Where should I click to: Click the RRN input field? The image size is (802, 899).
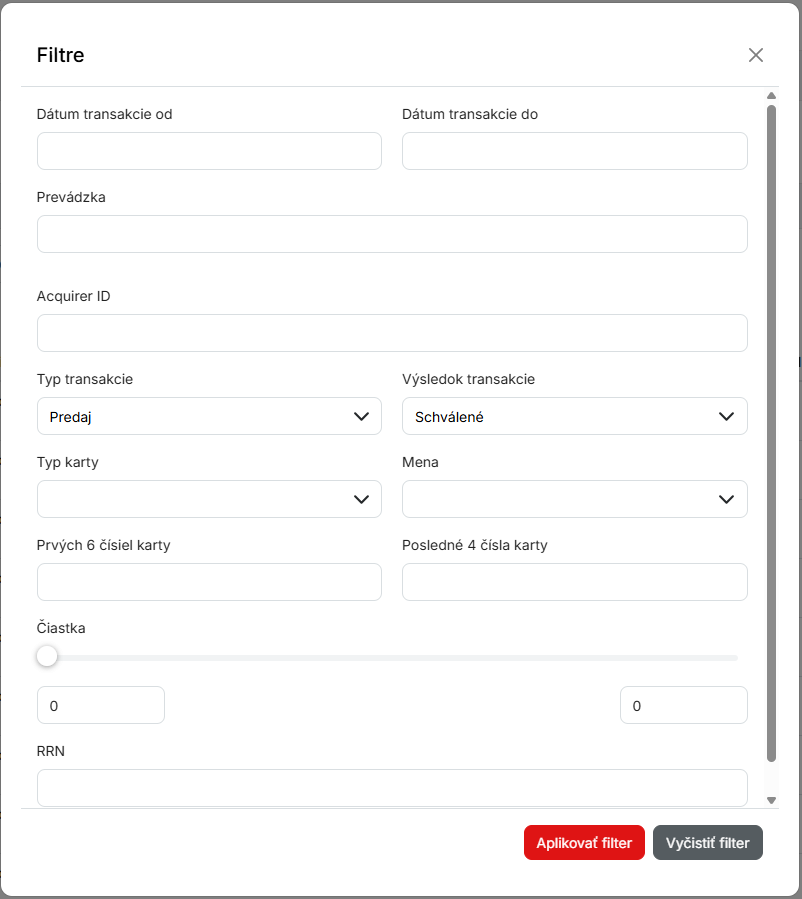[x=392, y=787]
